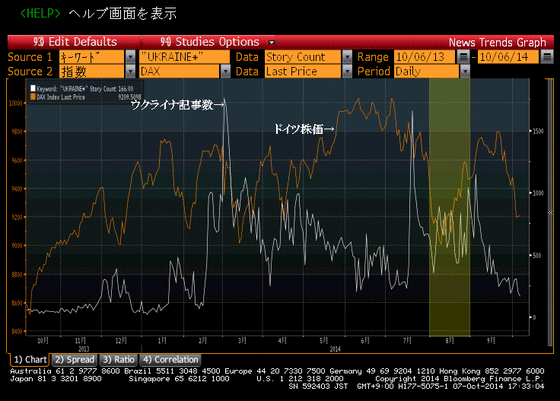Viewport: 560px width, 401px height.
Task: Click the 2014 year label on the axis
Action: [335, 349]
